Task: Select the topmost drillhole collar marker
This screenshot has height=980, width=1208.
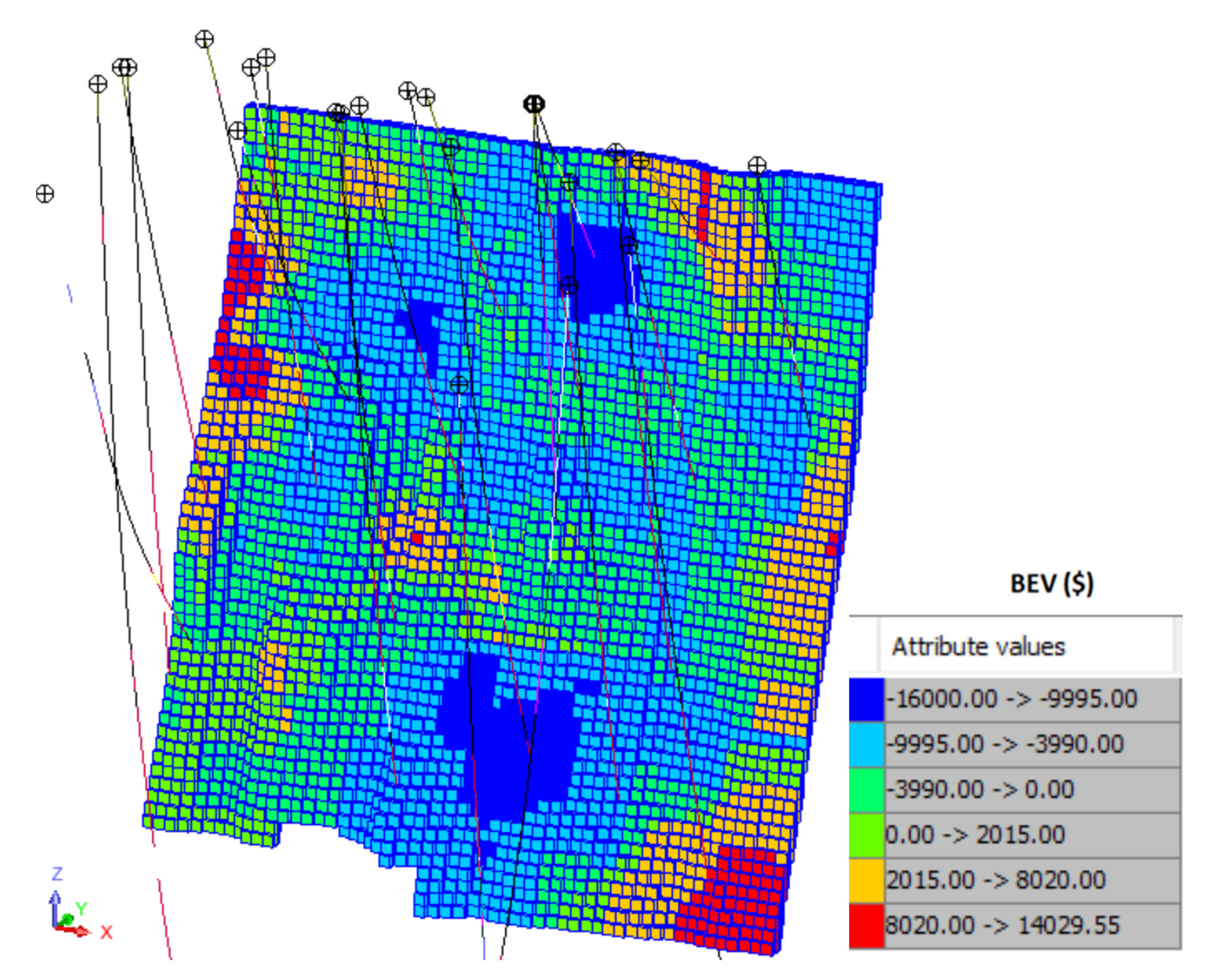Action: tap(204, 39)
